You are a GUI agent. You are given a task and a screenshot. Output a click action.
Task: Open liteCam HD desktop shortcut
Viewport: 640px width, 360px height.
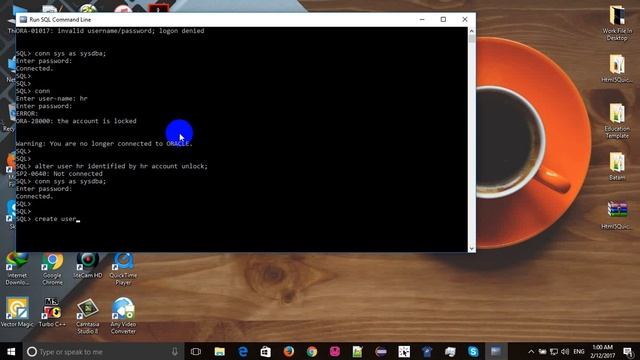[87, 265]
